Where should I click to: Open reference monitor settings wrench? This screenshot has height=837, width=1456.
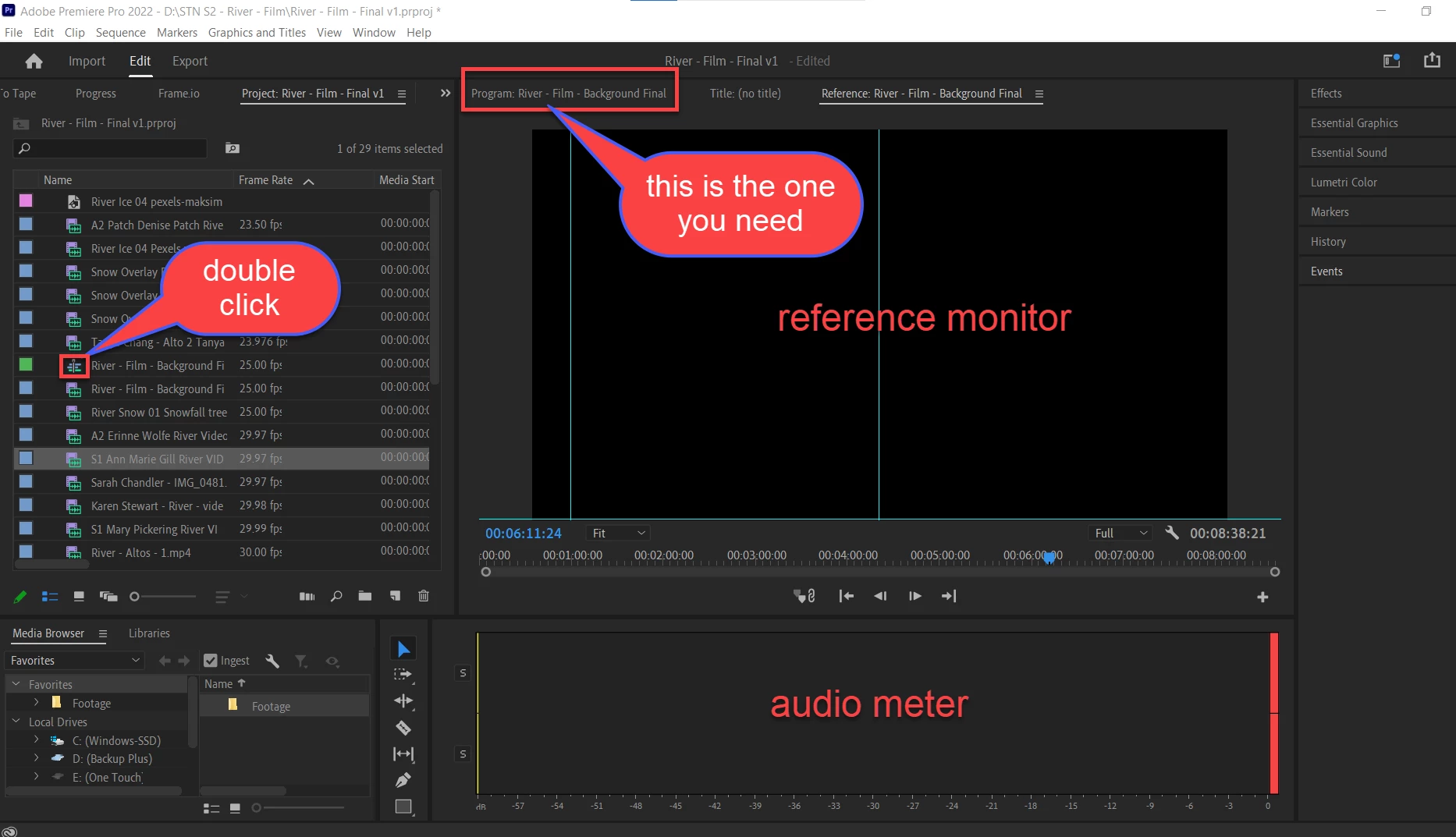[1171, 533]
